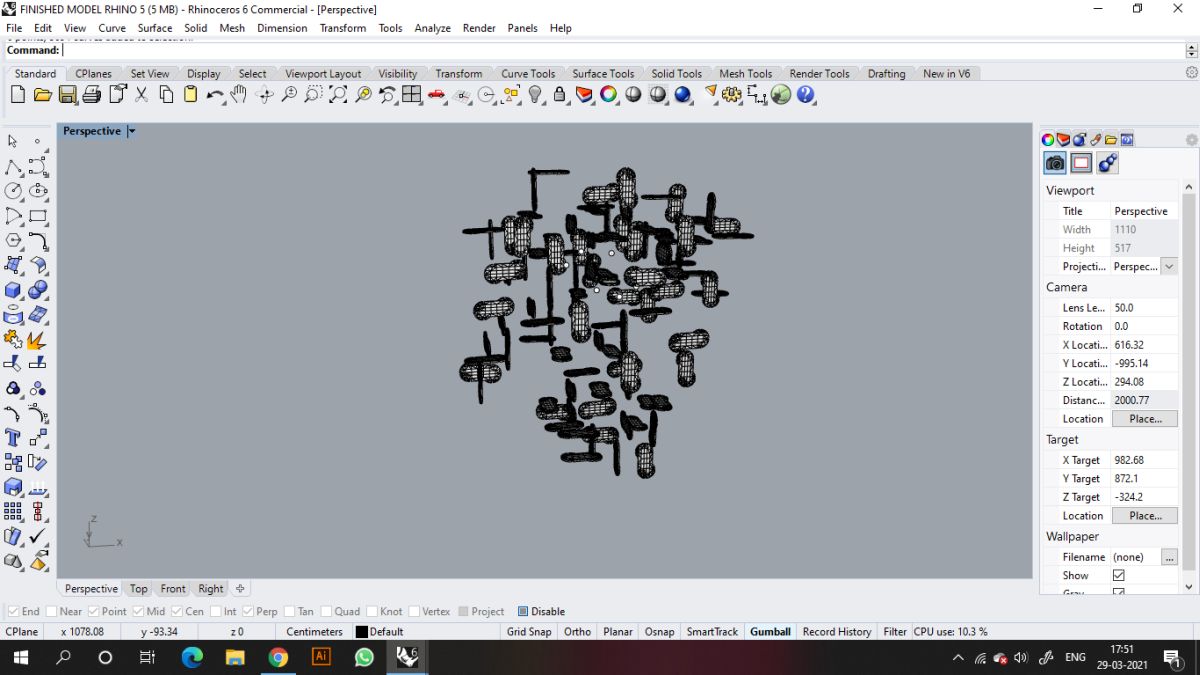
Task: Click the New file icon
Action: [x=17, y=95]
